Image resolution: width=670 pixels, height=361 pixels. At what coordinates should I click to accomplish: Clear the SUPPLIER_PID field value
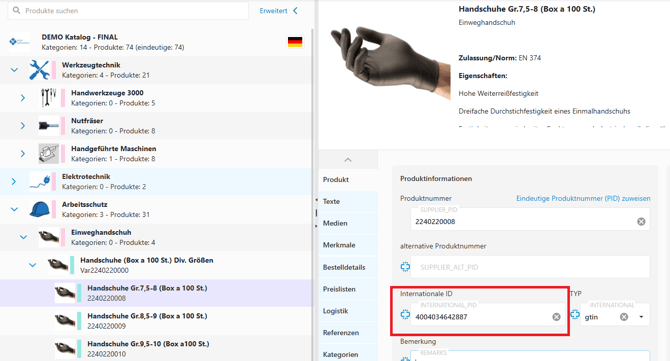coord(641,221)
